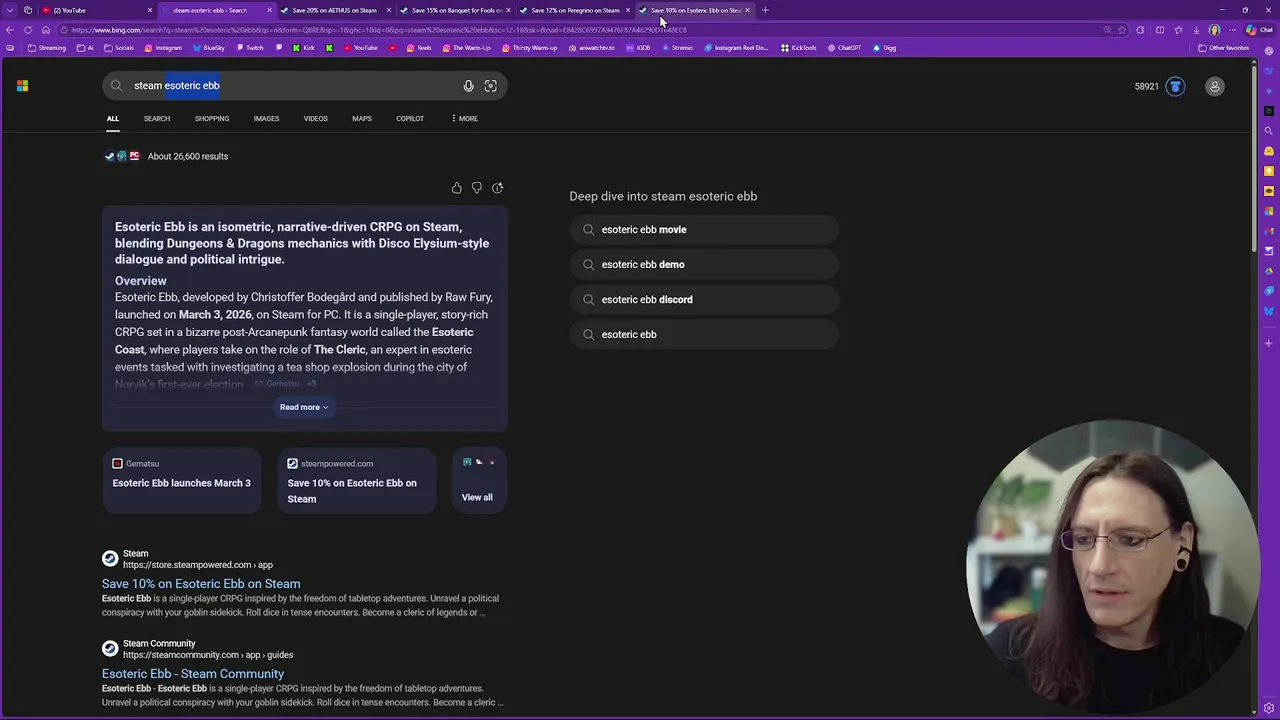Click the browser back arrow
The width and height of the screenshot is (1280, 720).
(x=10, y=30)
